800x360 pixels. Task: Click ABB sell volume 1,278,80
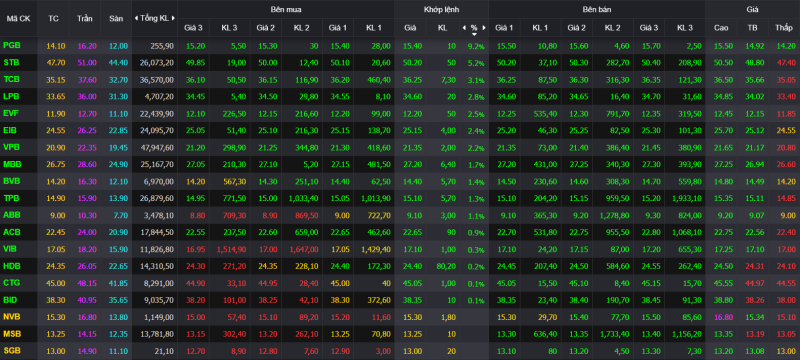[x=615, y=215]
